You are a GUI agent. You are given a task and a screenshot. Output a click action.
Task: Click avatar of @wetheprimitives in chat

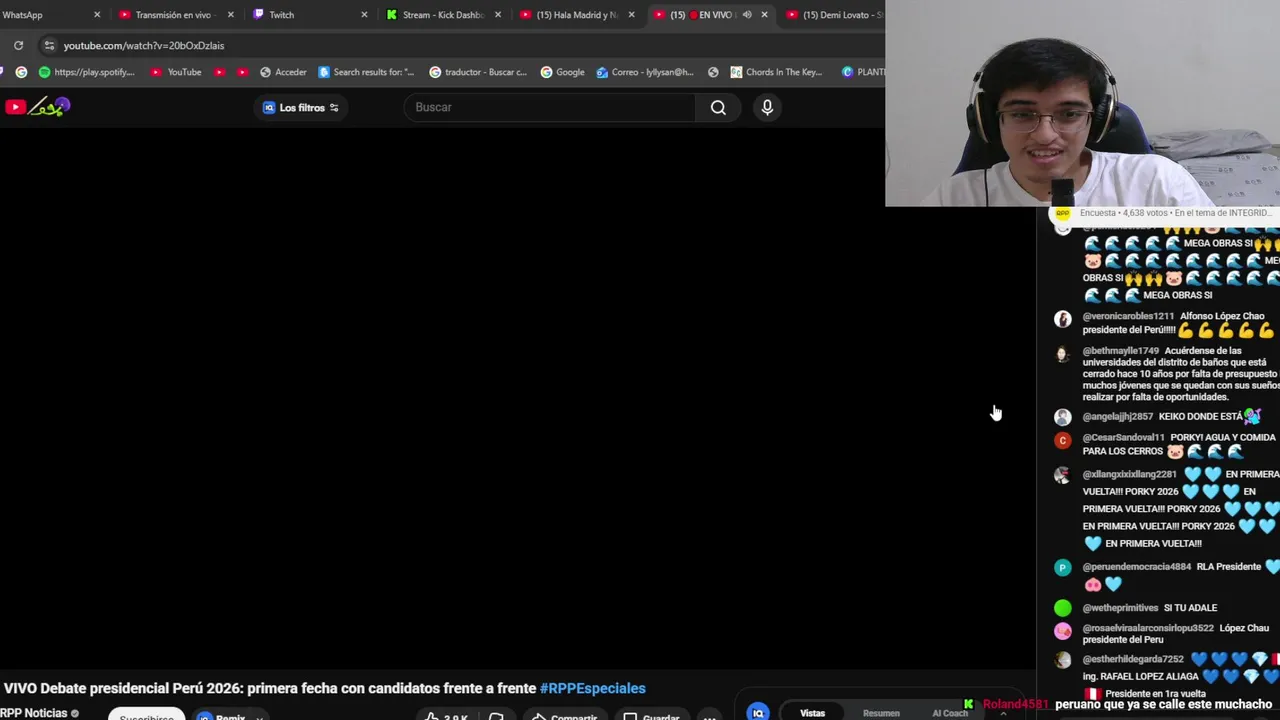[x=1062, y=608]
